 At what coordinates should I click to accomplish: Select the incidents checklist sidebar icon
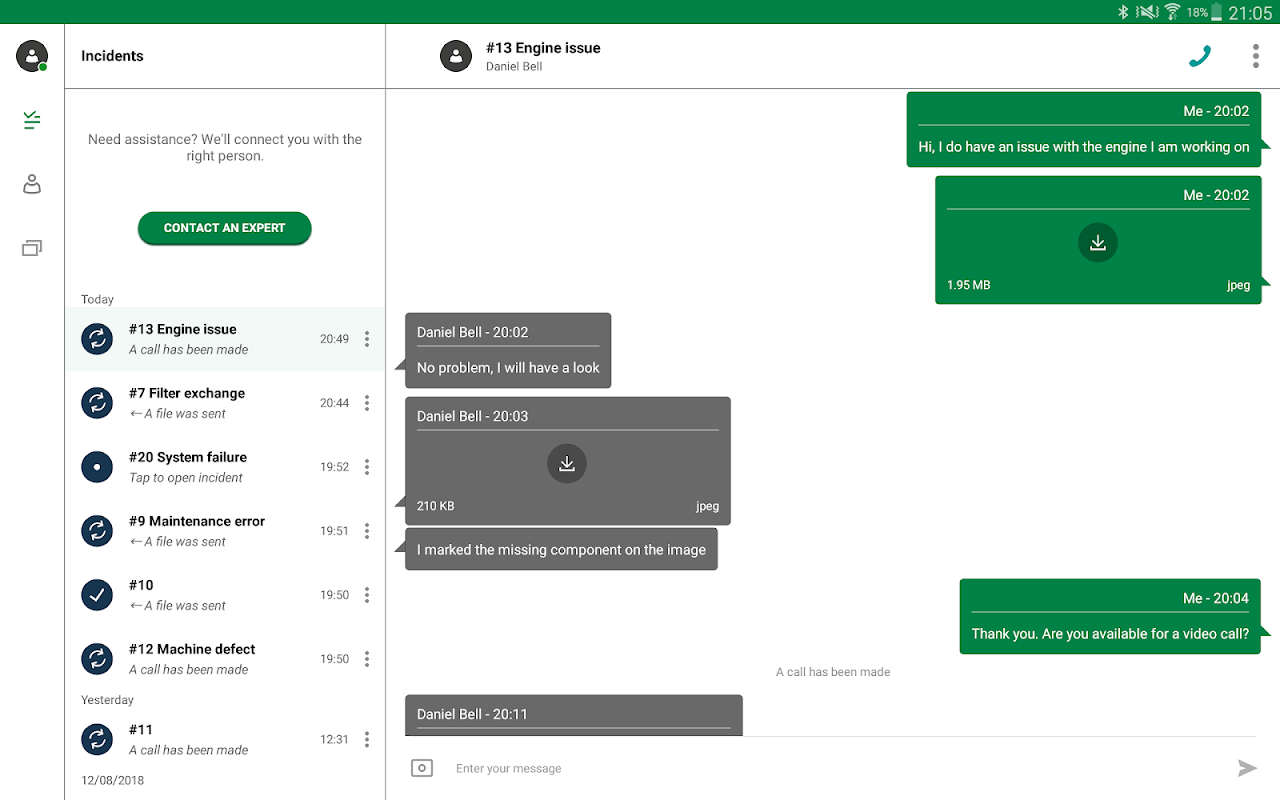32,121
